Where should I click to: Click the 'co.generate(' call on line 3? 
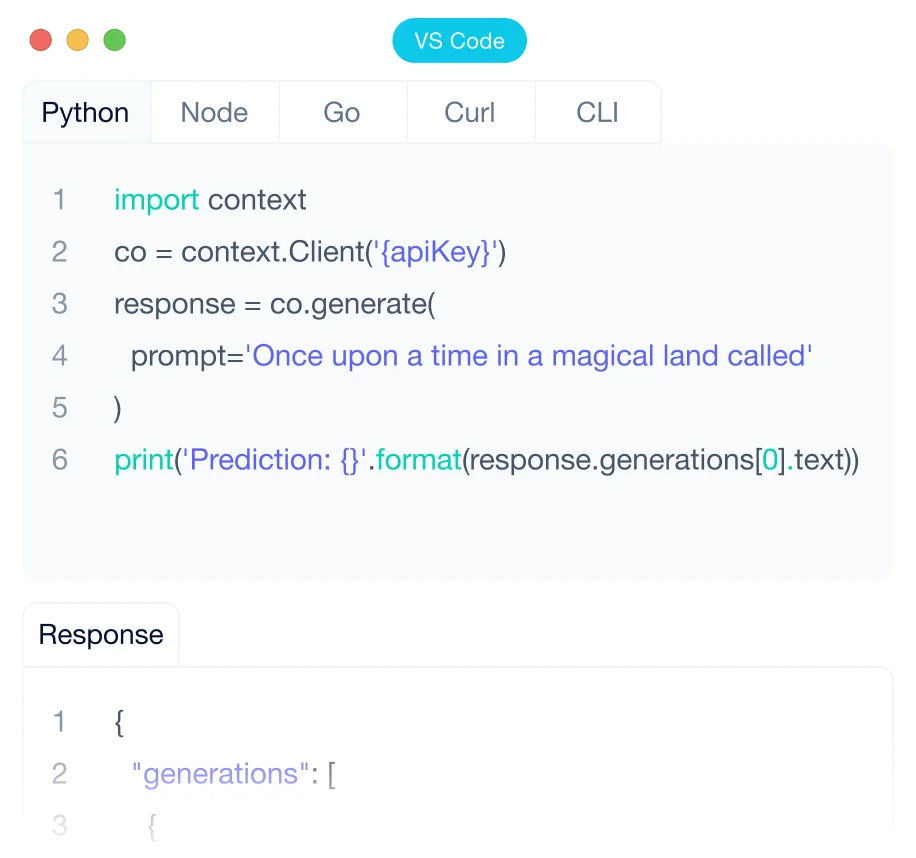[352, 304]
